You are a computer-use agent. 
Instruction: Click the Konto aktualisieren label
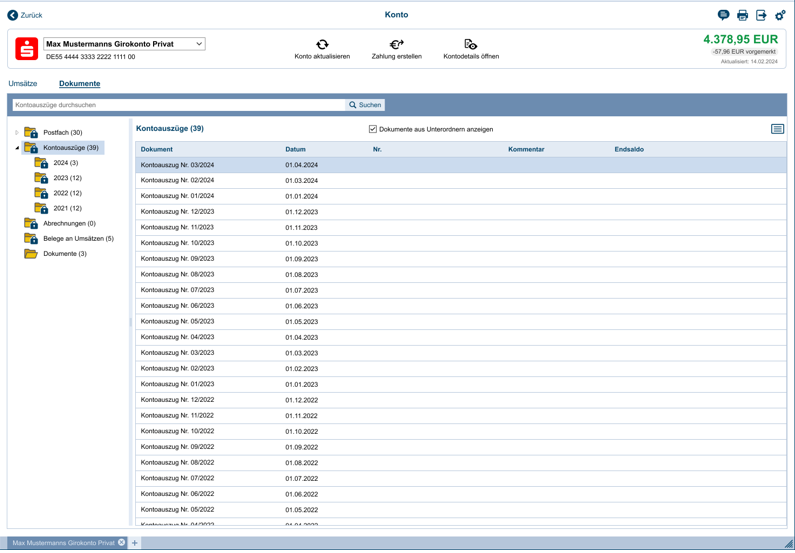click(x=322, y=56)
